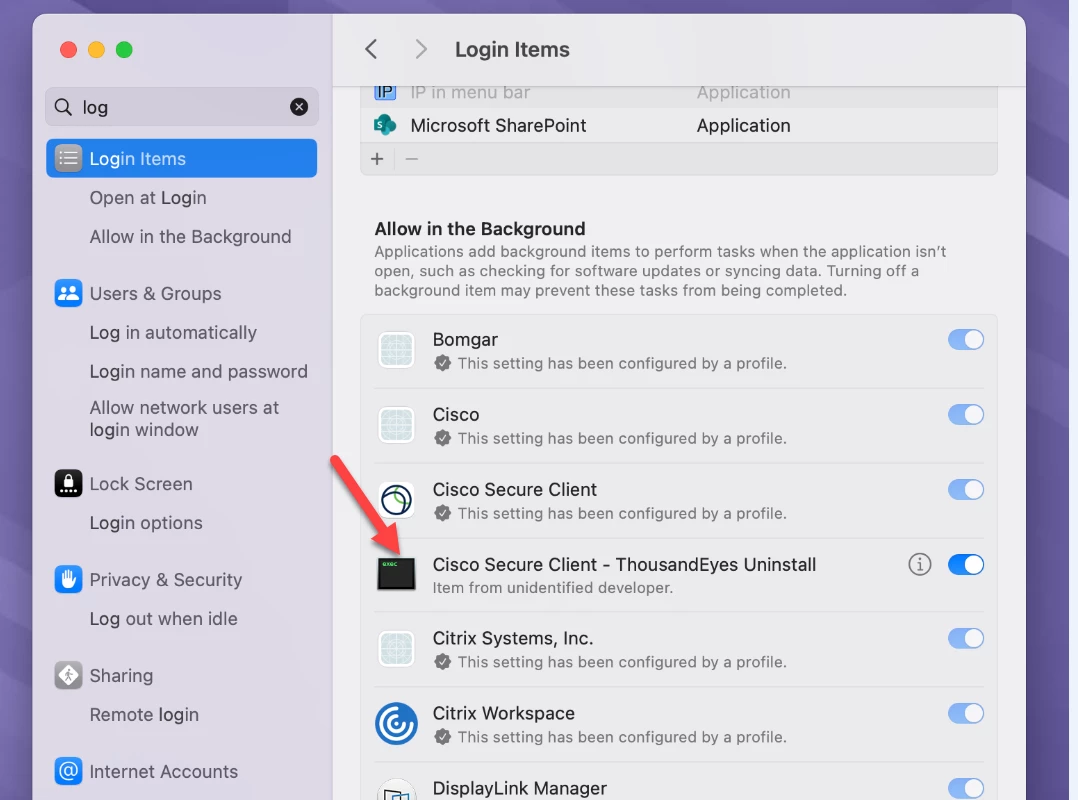
Task: Select 'Allow network users at login window'
Action: click(184, 419)
